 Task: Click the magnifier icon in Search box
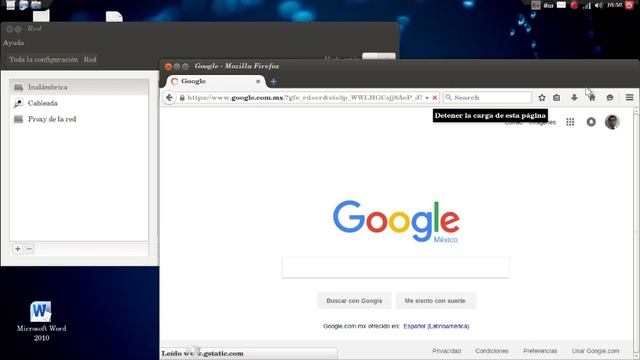[448, 98]
